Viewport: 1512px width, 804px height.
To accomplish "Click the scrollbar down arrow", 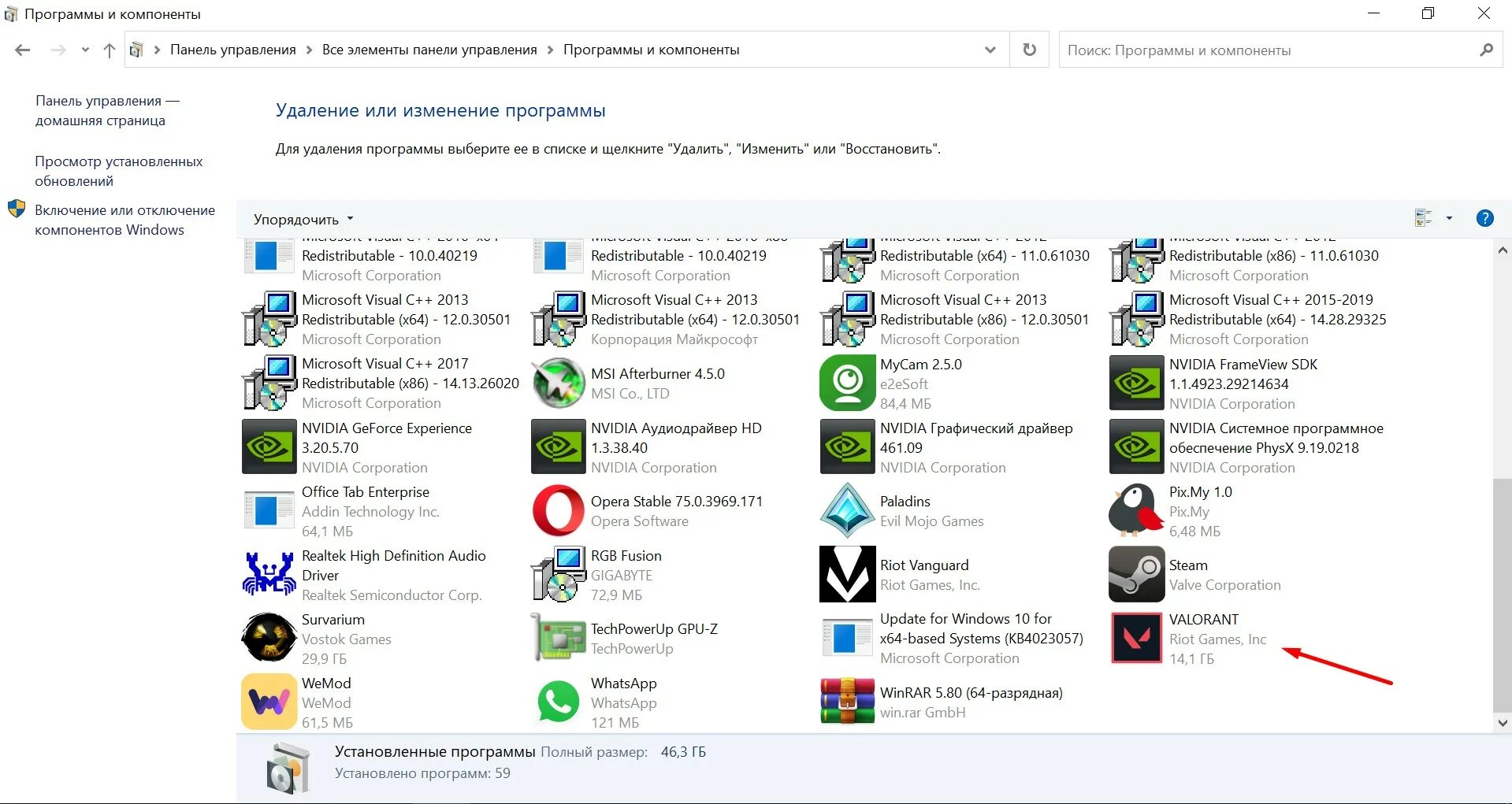I will pos(1502,722).
